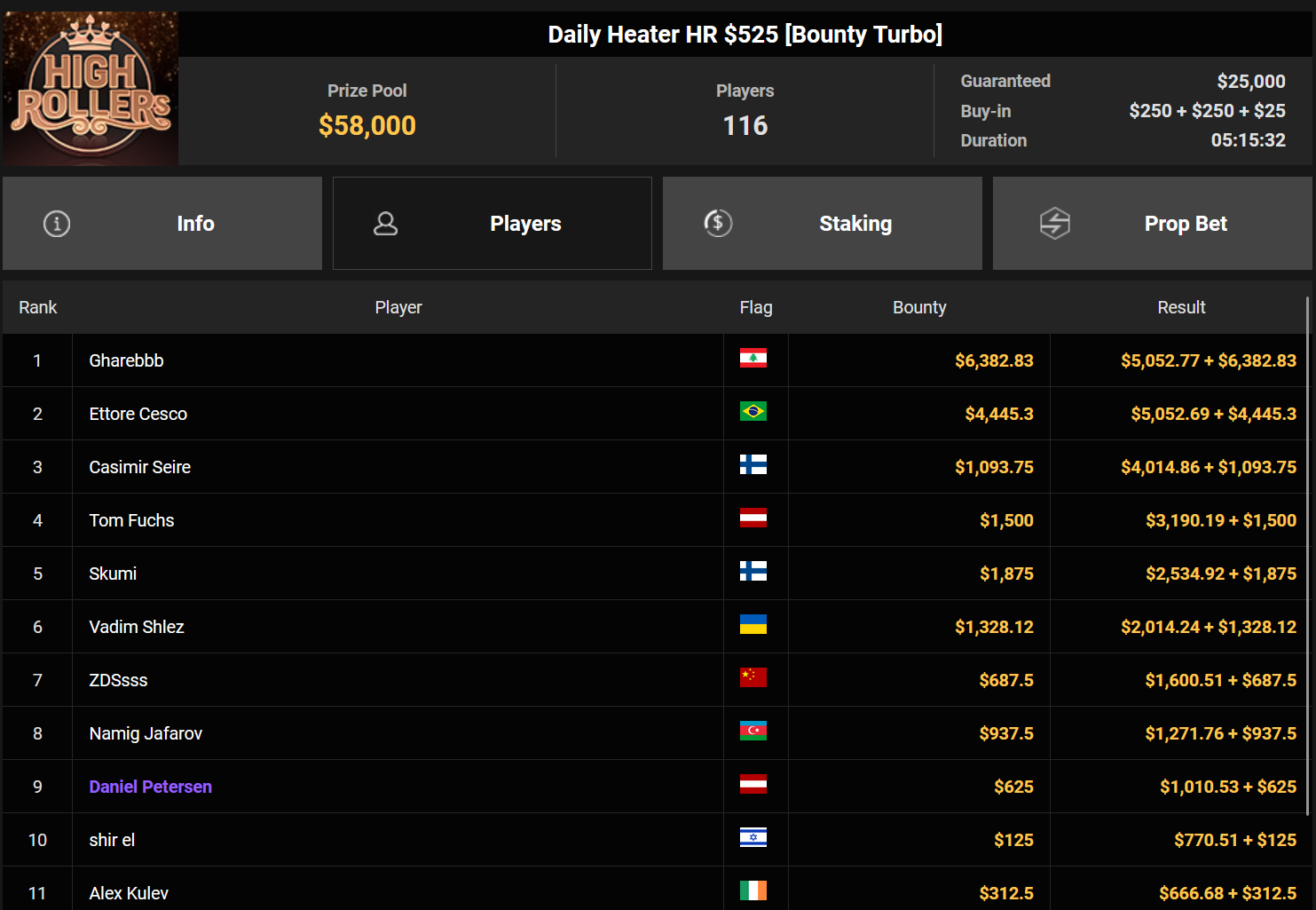
Task: Sort by the Rank column header
Action: click(38, 307)
